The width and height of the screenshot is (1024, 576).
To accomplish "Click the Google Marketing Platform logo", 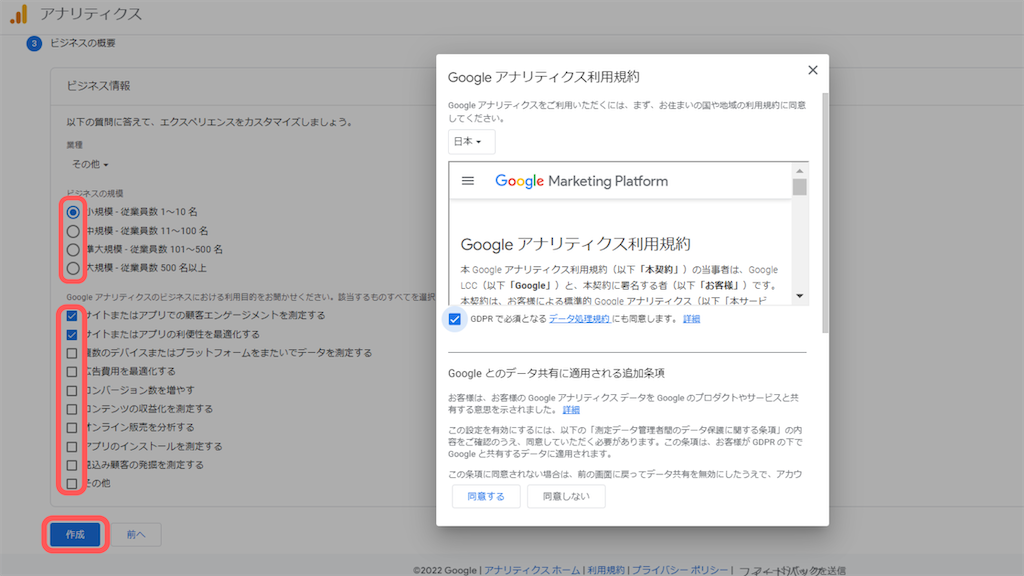I will (581, 181).
